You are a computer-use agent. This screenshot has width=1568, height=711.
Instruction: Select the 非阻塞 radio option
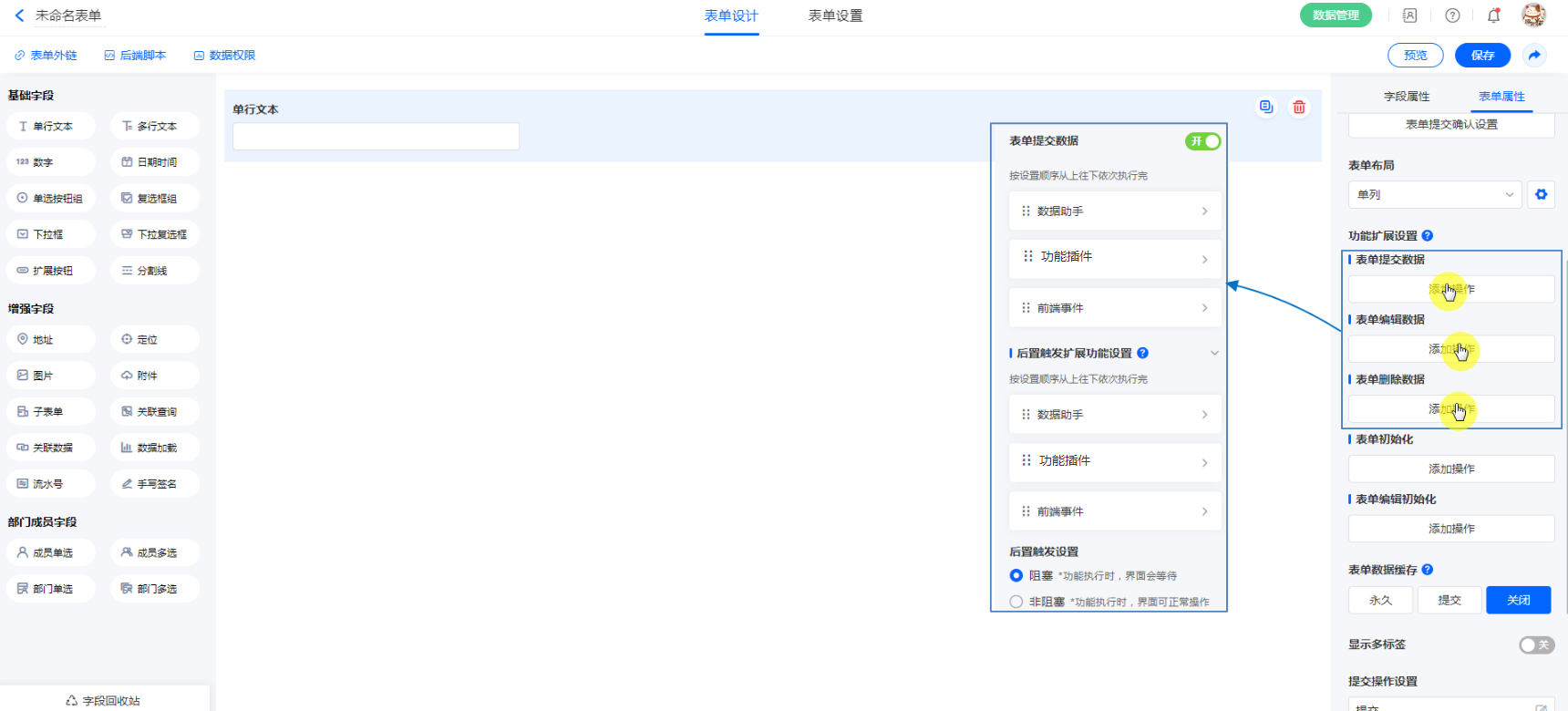1016,602
